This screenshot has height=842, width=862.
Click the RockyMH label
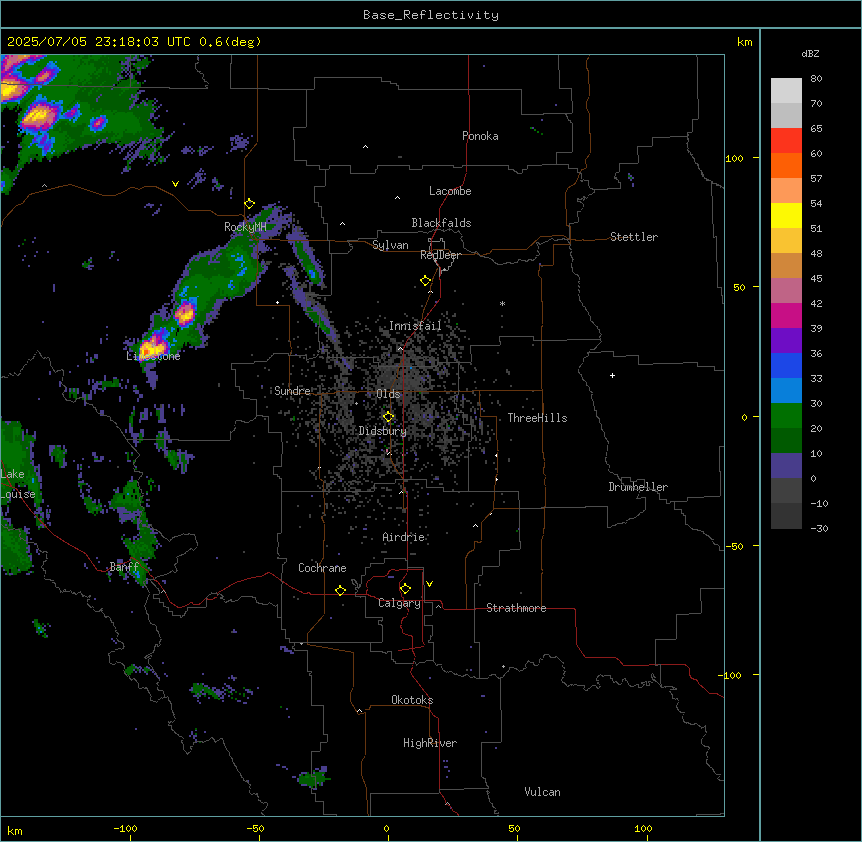[x=245, y=227]
